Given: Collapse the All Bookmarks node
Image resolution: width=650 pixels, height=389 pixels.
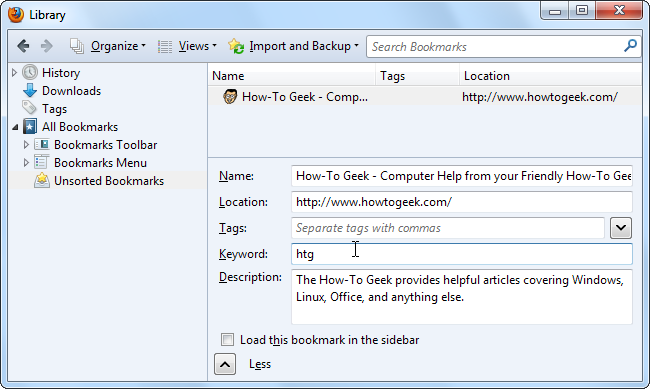Looking at the screenshot, I should 15,127.
